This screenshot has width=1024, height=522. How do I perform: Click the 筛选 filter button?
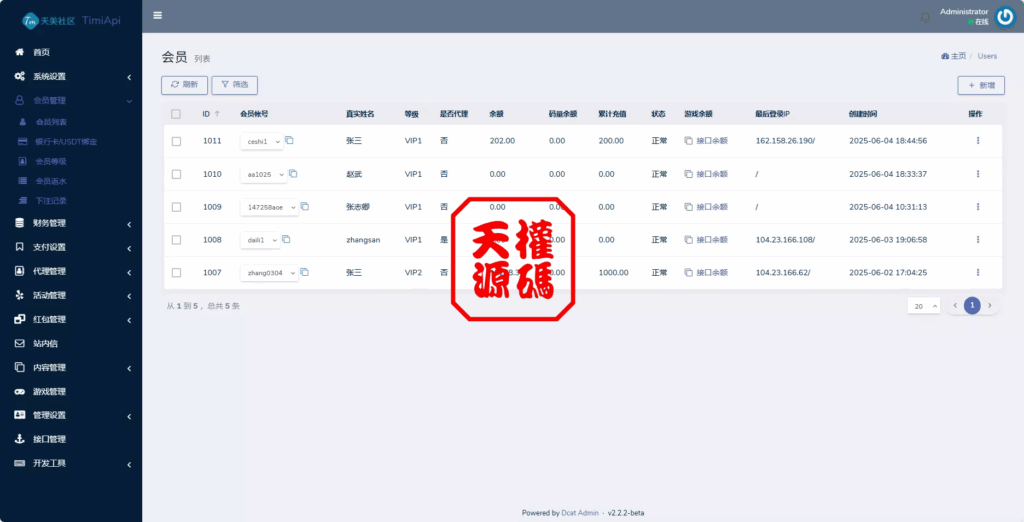(234, 85)
